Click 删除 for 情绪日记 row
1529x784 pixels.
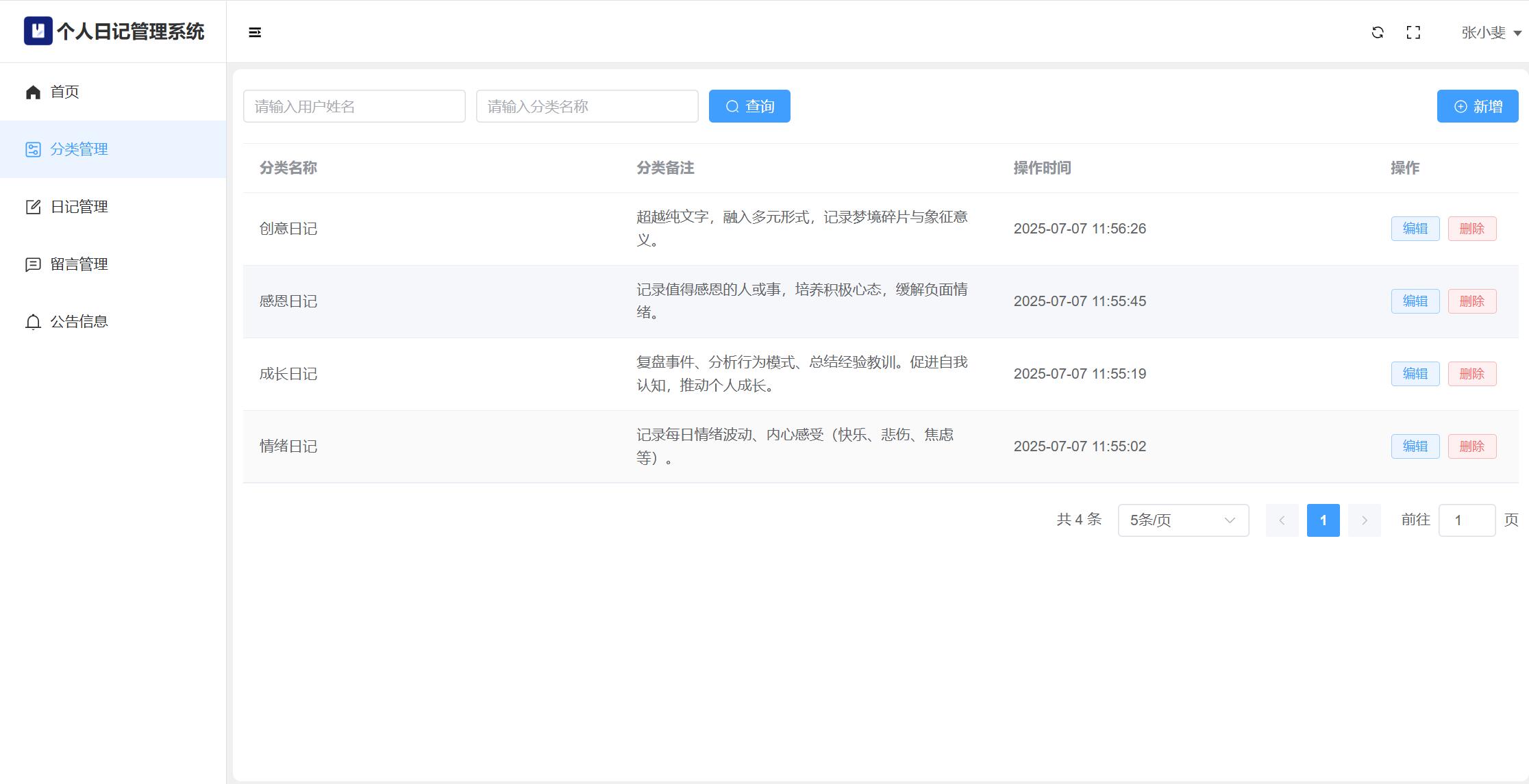pyautogui.click(x=1471, y=446)
